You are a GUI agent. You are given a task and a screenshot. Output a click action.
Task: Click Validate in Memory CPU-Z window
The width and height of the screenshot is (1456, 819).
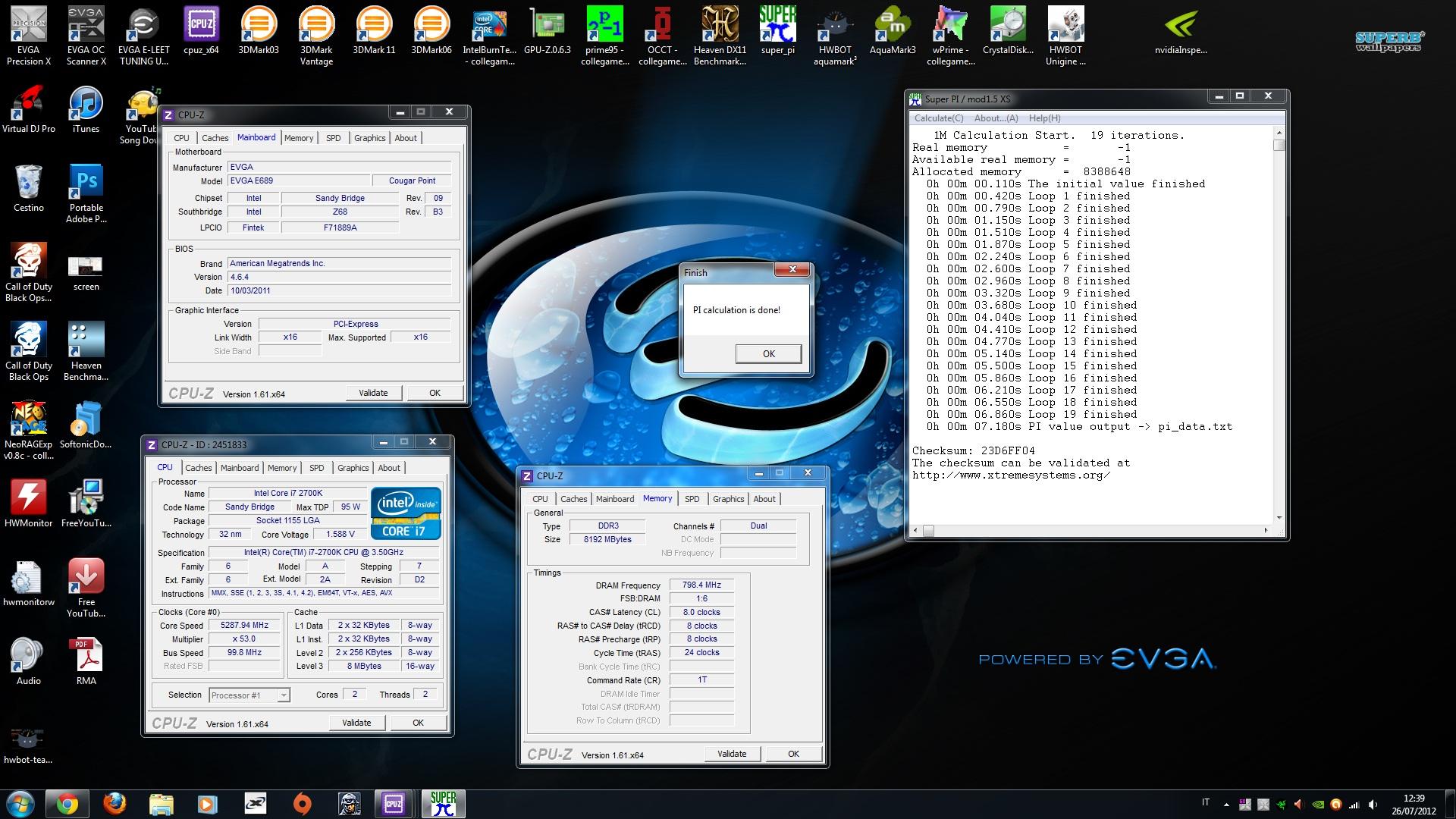[732, 754]
